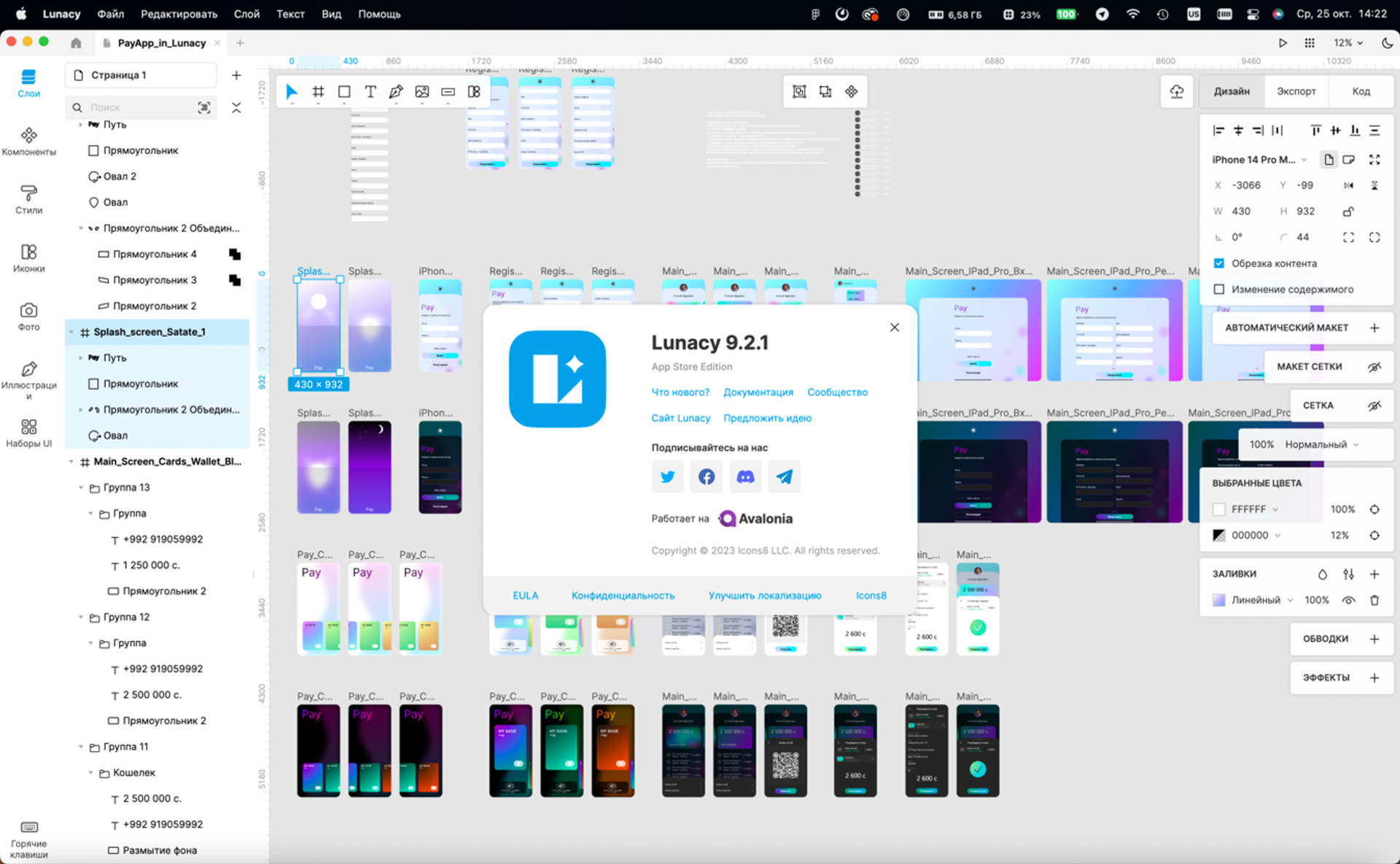Align selection to left edge
The height and width of the screenshot is (864, 1400).
(1218, 131)
